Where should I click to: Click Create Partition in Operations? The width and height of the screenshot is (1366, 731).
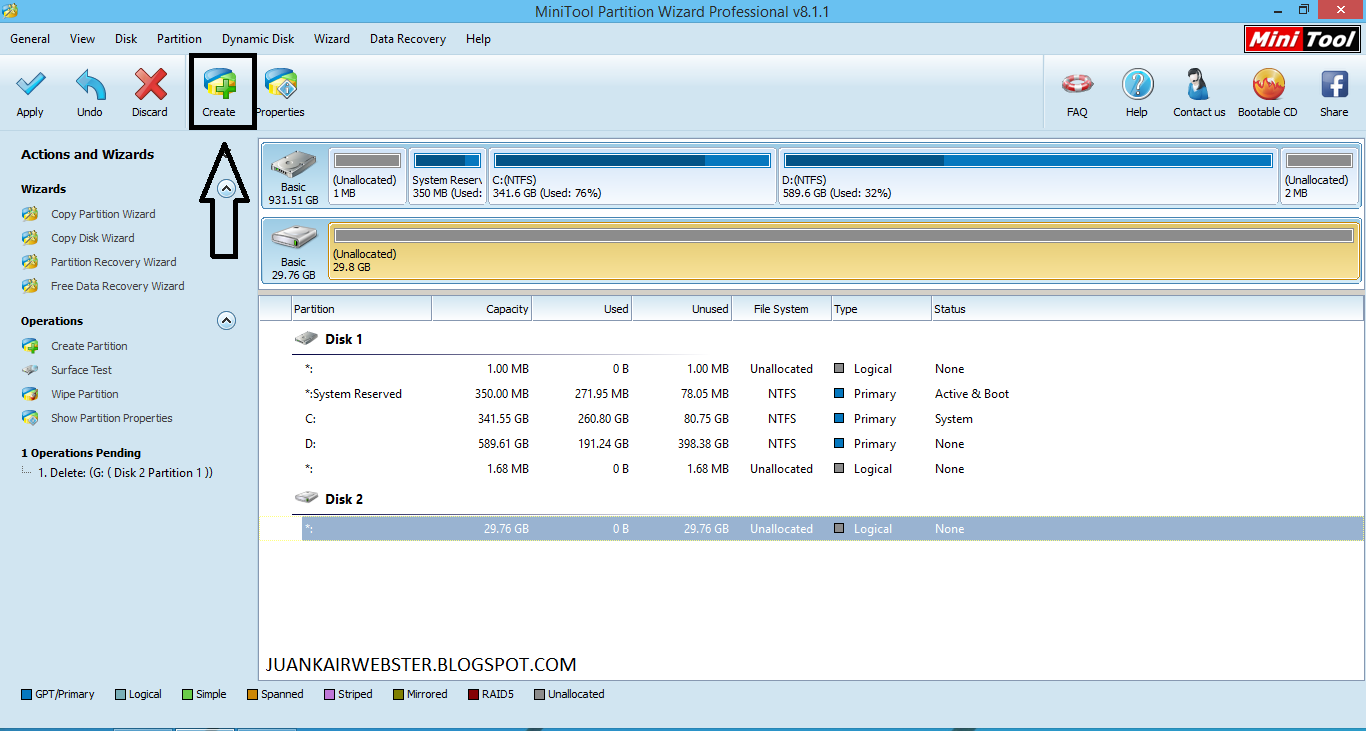point(89,346)
